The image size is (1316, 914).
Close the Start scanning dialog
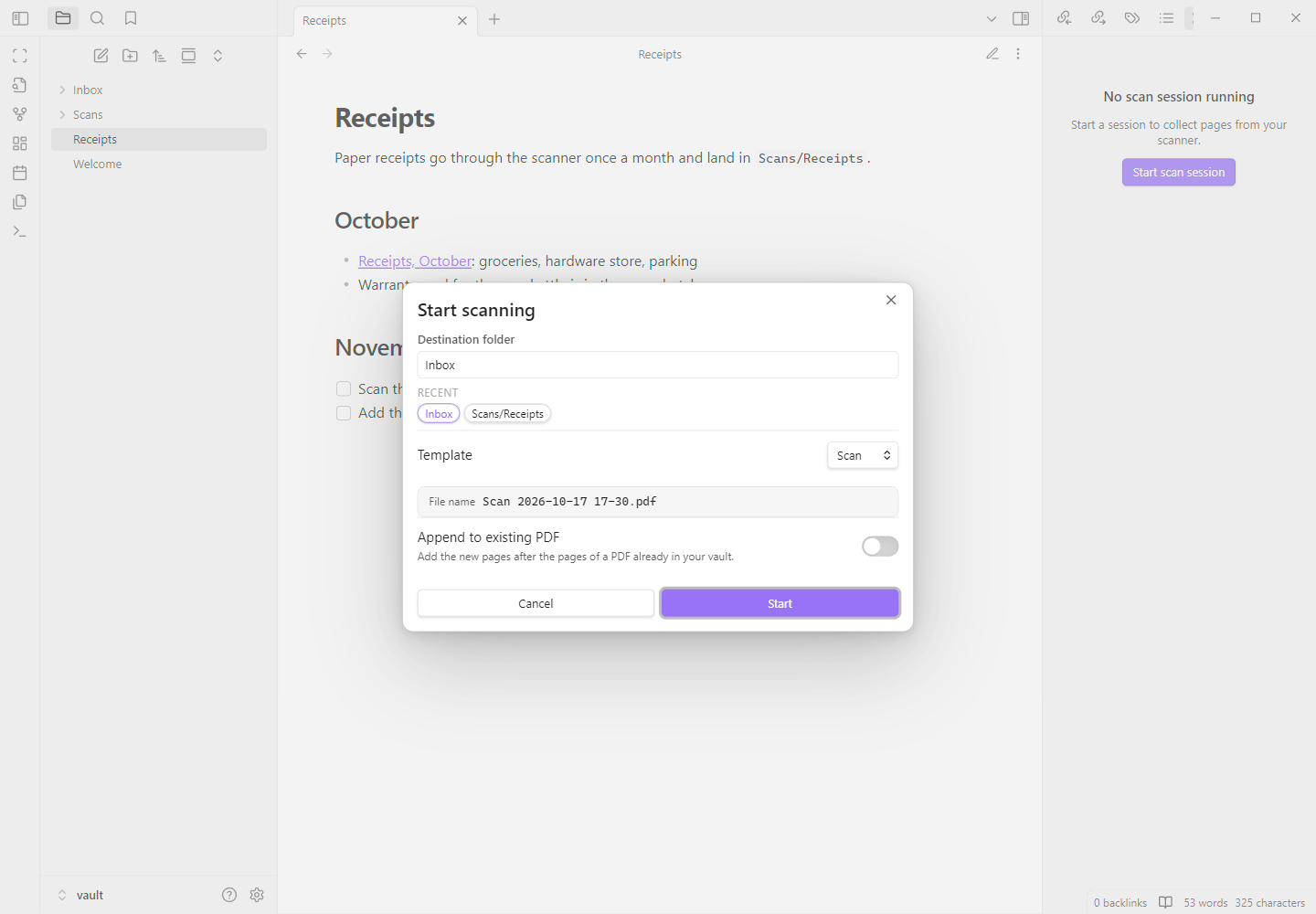(x=891, y=300)
